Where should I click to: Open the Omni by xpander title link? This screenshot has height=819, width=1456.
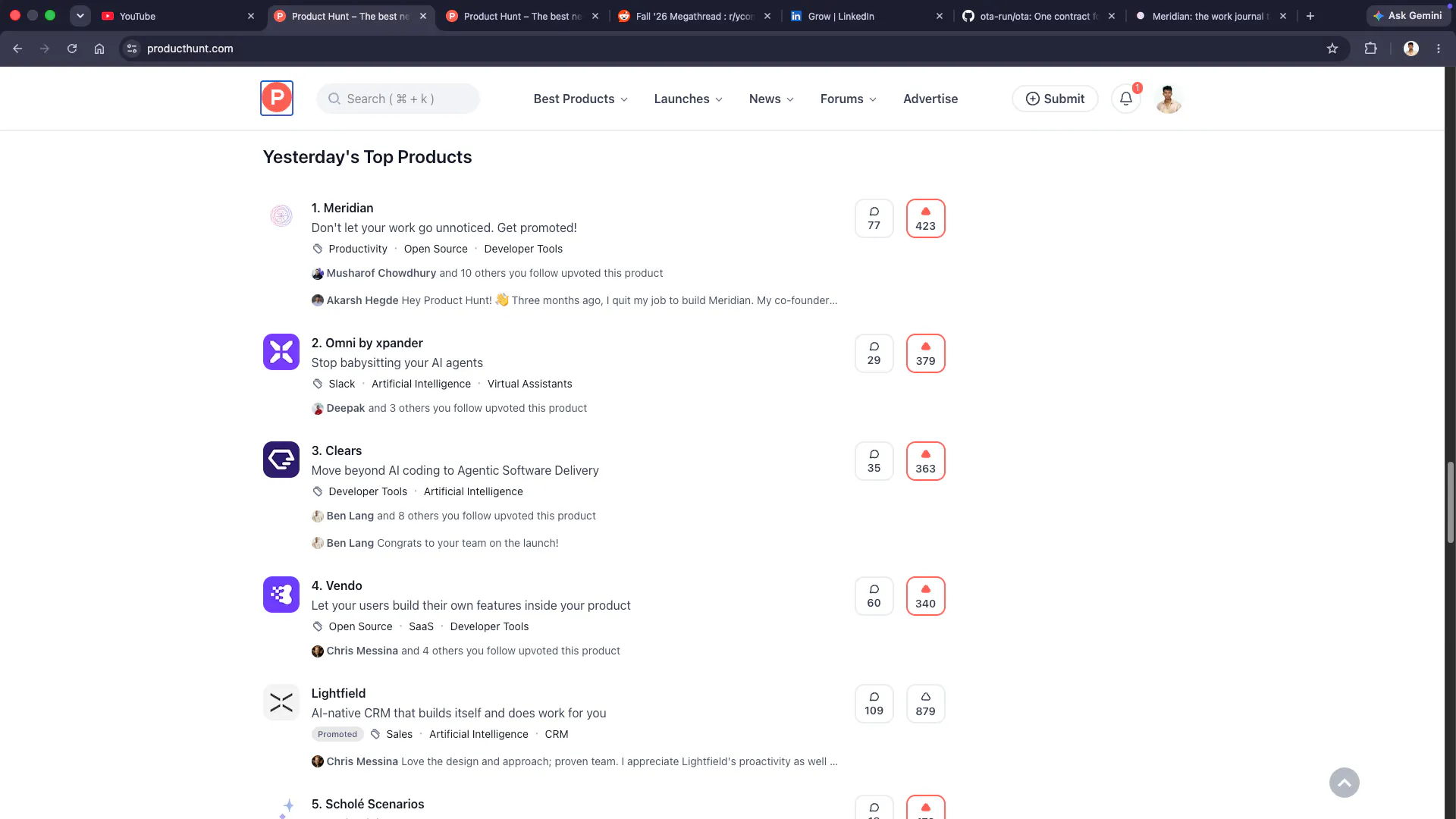tap(367, 343)
